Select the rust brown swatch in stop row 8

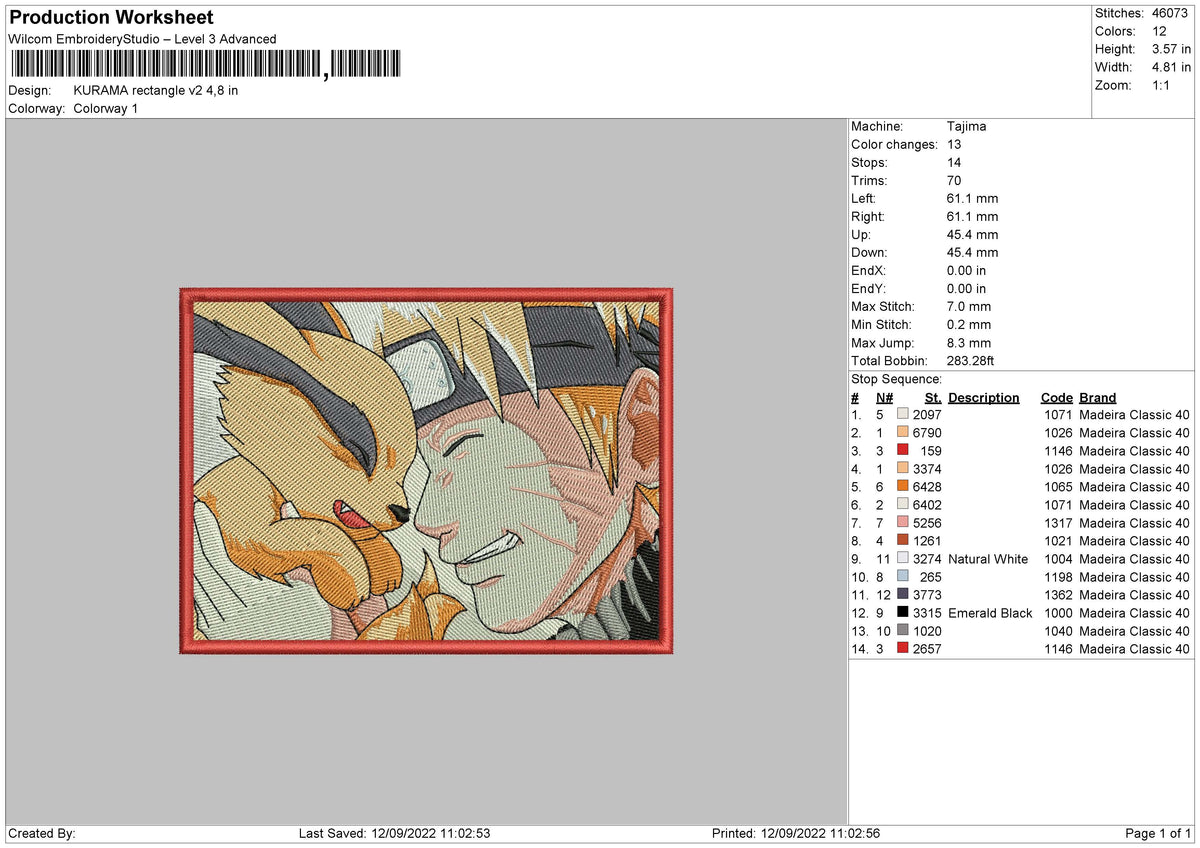[903, 541]
